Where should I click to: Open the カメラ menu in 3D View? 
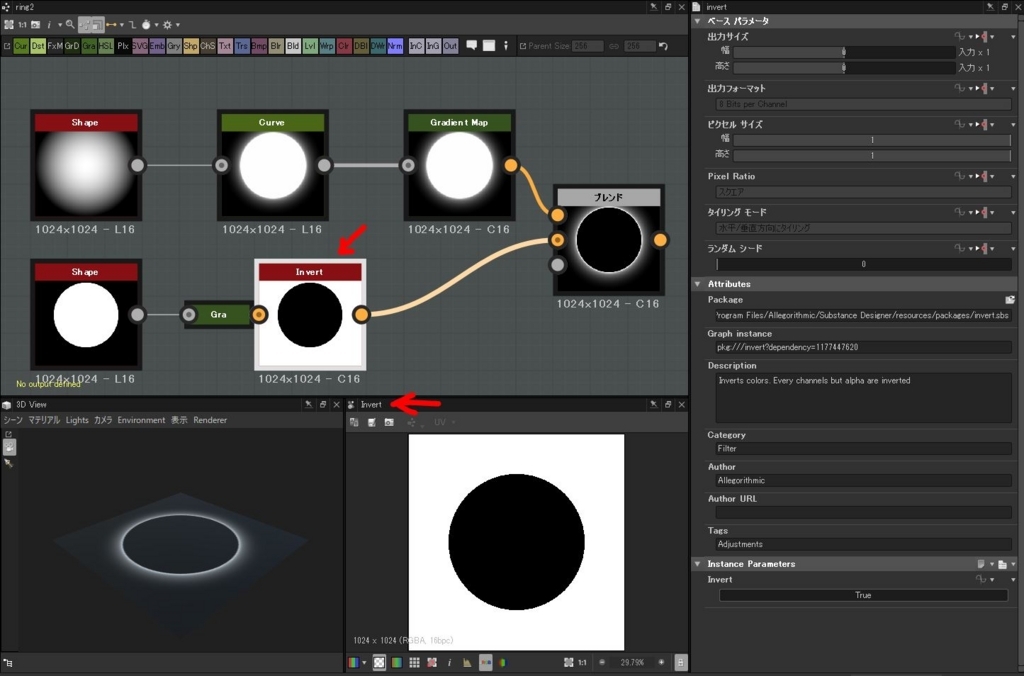[x=103, y=420]
